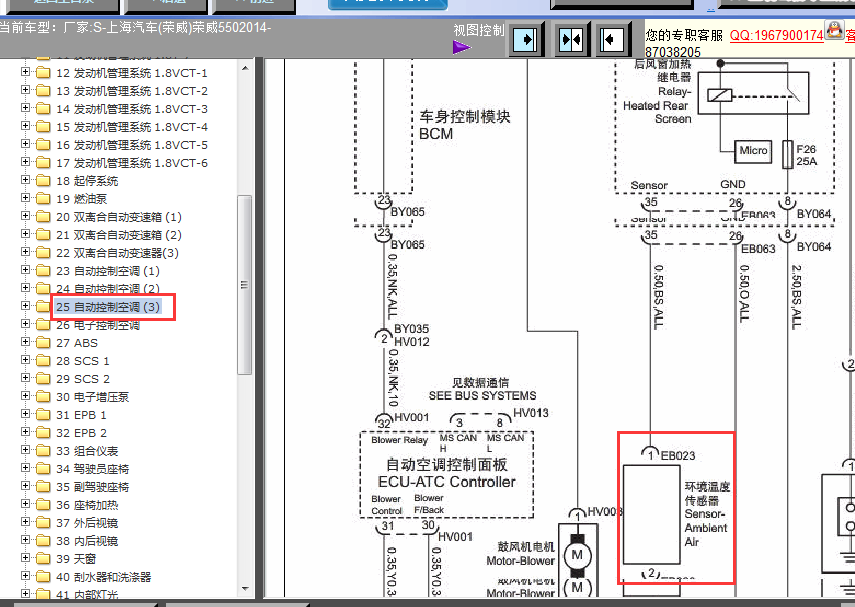Click the center-split view control button
This screenshot has height=607, width=855.
pos(570,40)
